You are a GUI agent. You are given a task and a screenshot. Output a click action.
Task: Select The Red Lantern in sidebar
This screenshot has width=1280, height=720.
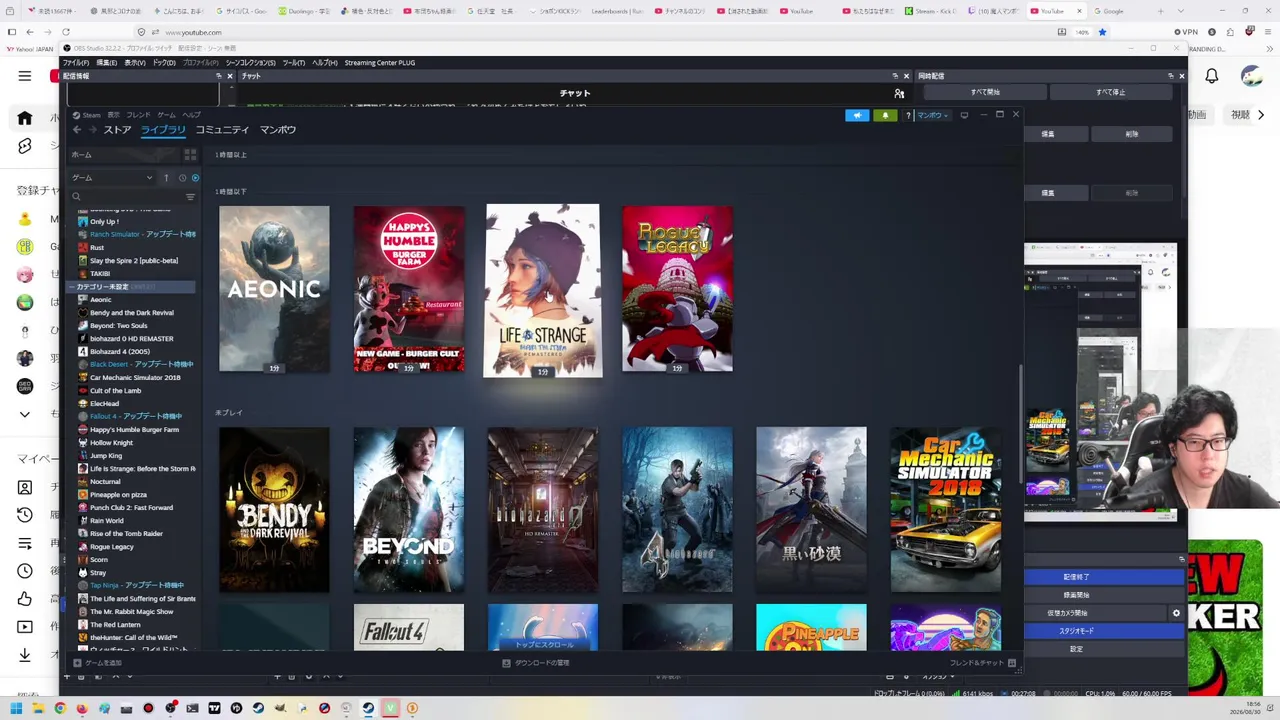115,625
